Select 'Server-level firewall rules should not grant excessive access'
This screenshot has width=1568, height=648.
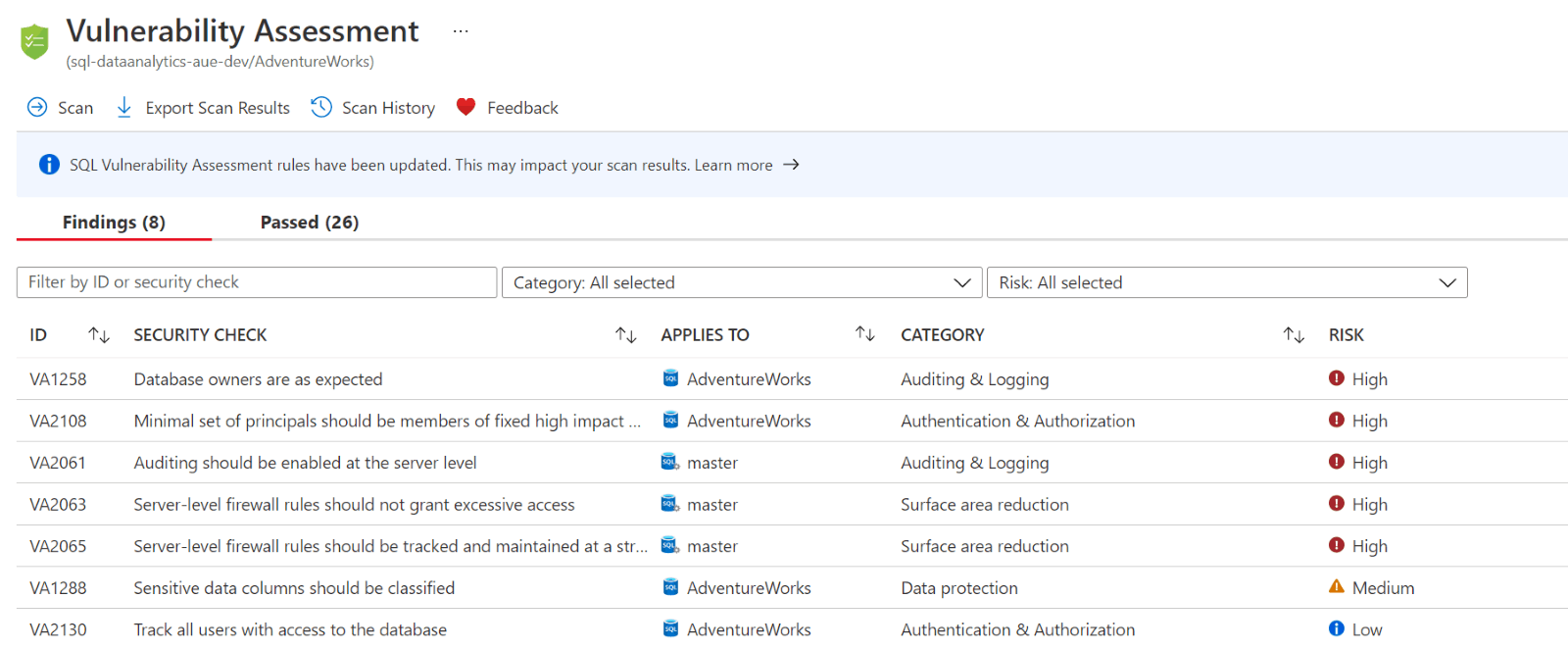(354, 505)
